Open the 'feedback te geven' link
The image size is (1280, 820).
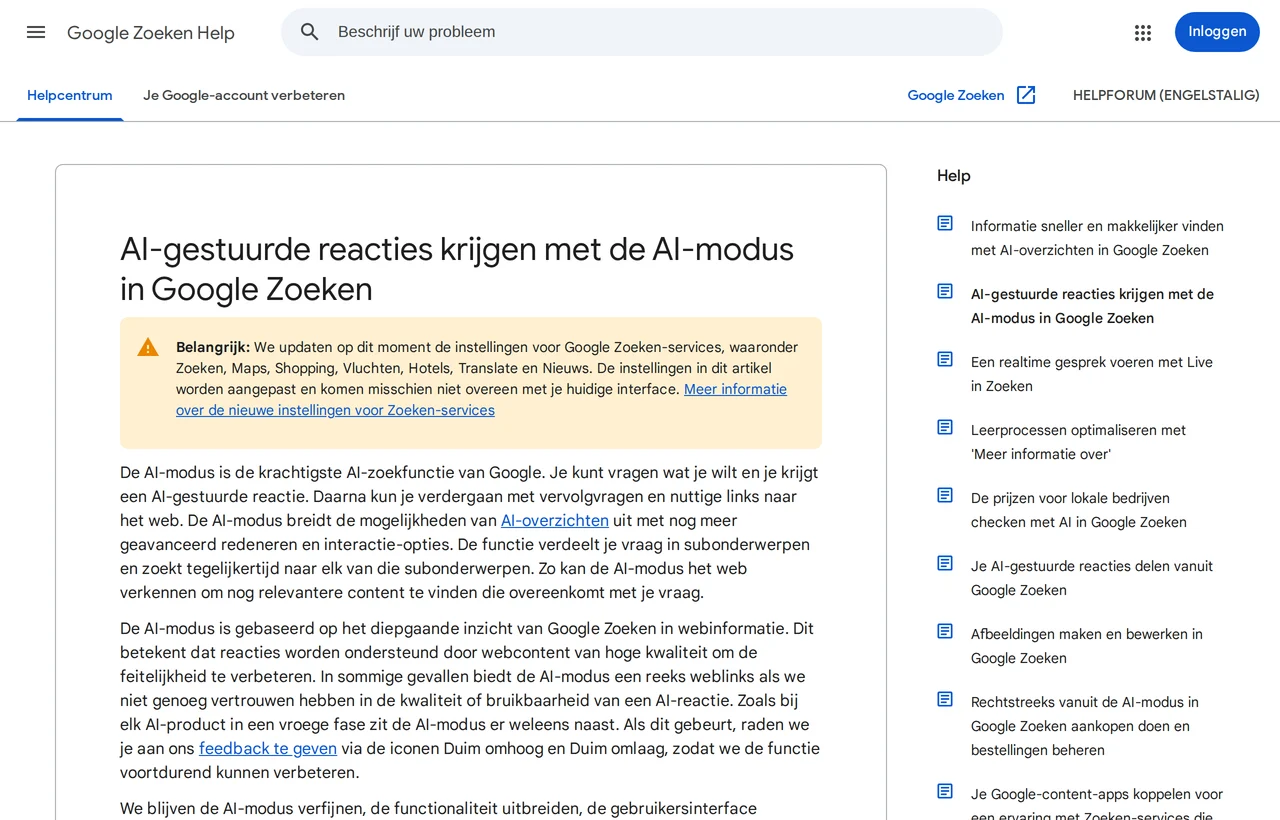[268, 748]
